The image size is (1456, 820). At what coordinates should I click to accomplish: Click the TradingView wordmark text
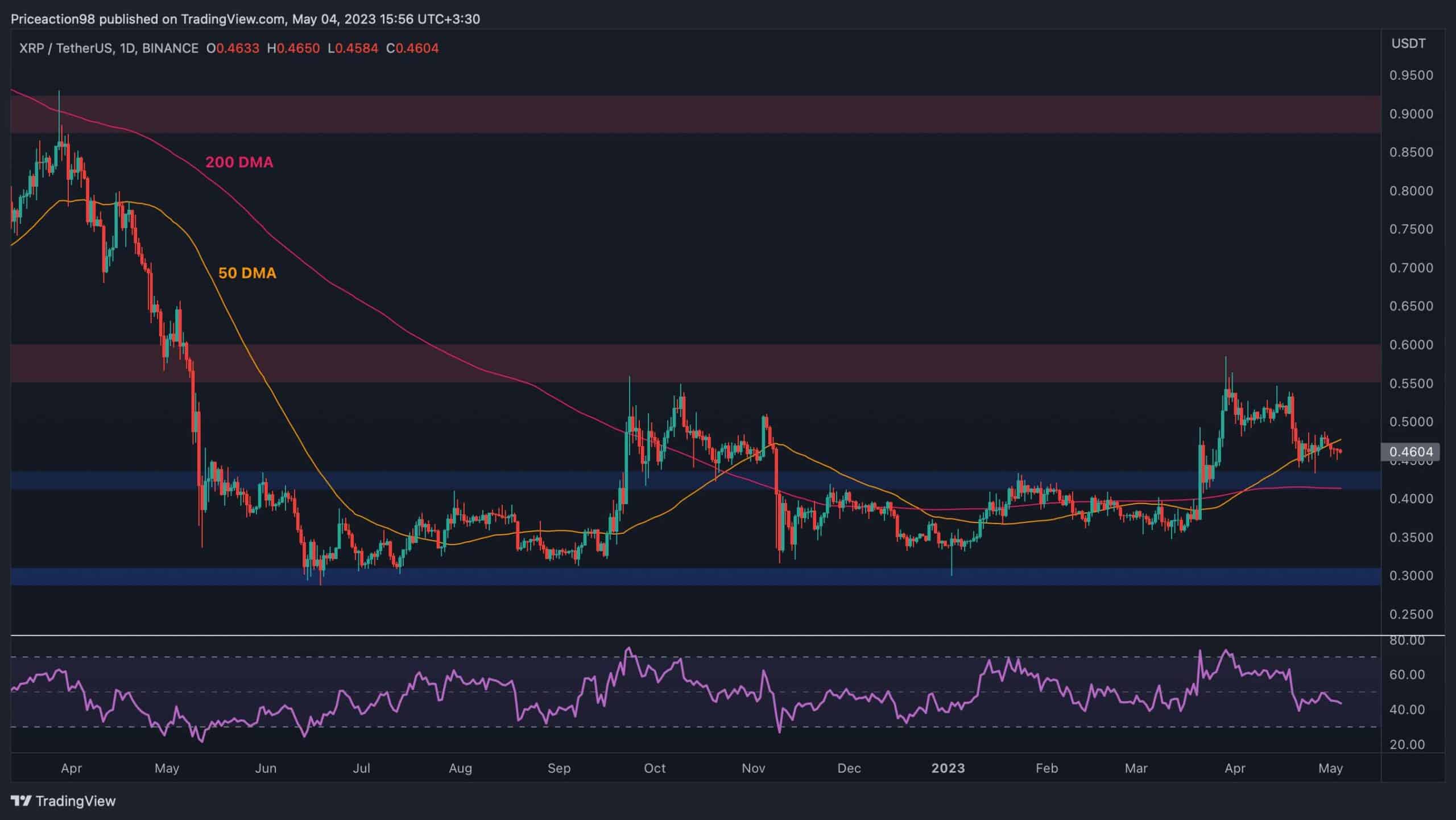point(76,801)
